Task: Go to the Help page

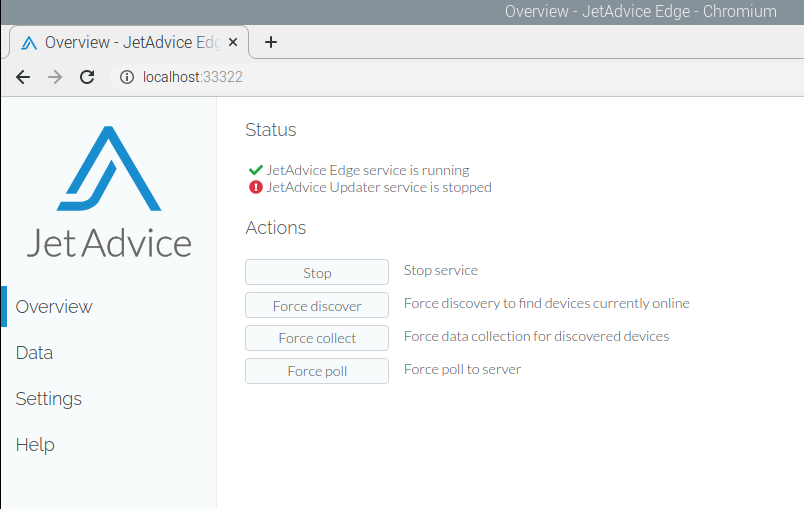Action: (35, 445)
